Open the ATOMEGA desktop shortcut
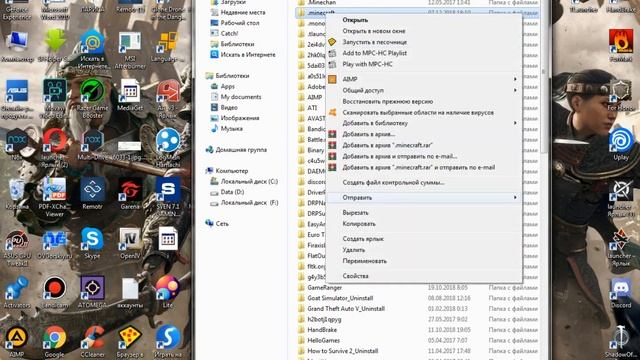This screenshot has height=360, width=640. (x=92, y=293)
